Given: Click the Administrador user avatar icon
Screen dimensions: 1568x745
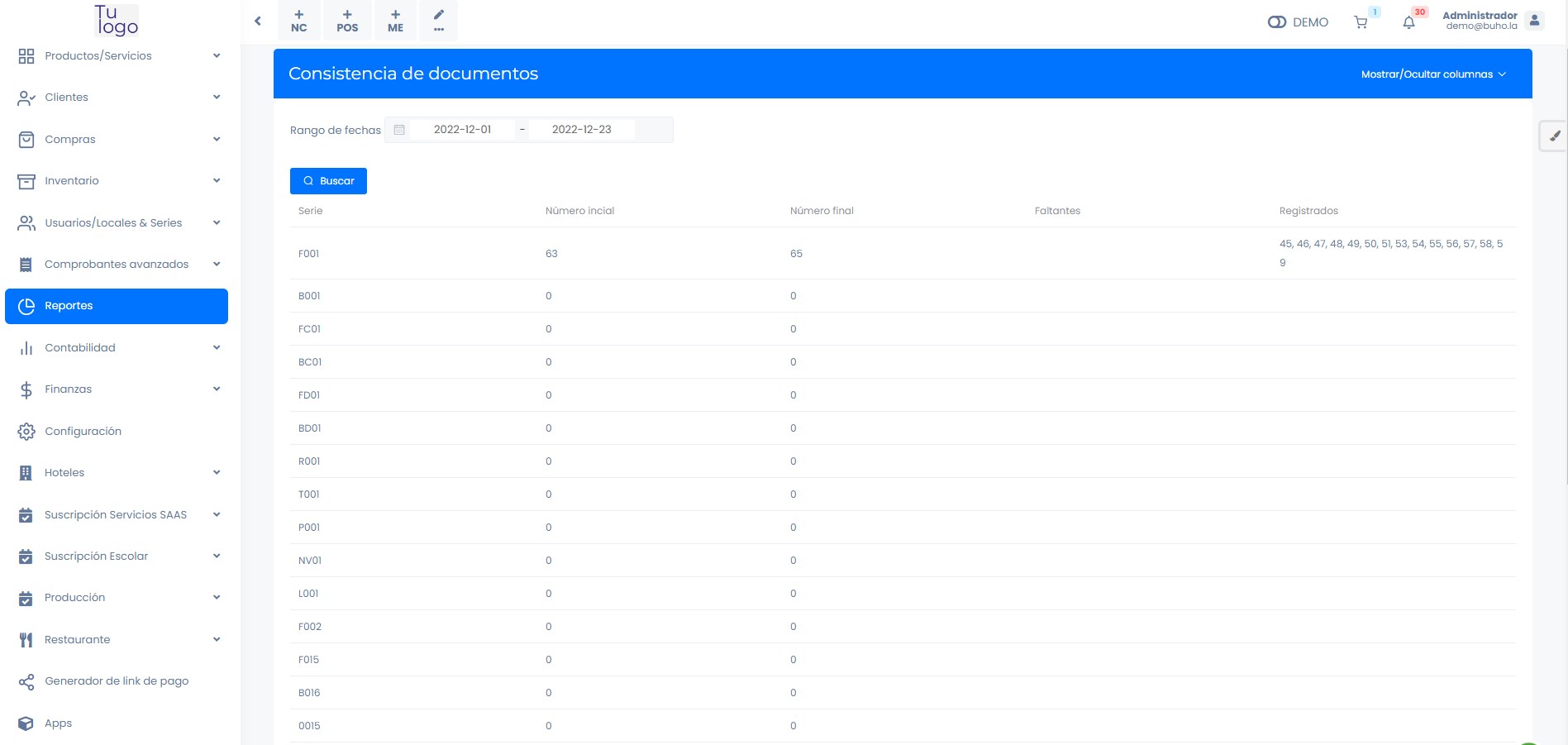Looking at the screenshot, I should [1534, 21].
